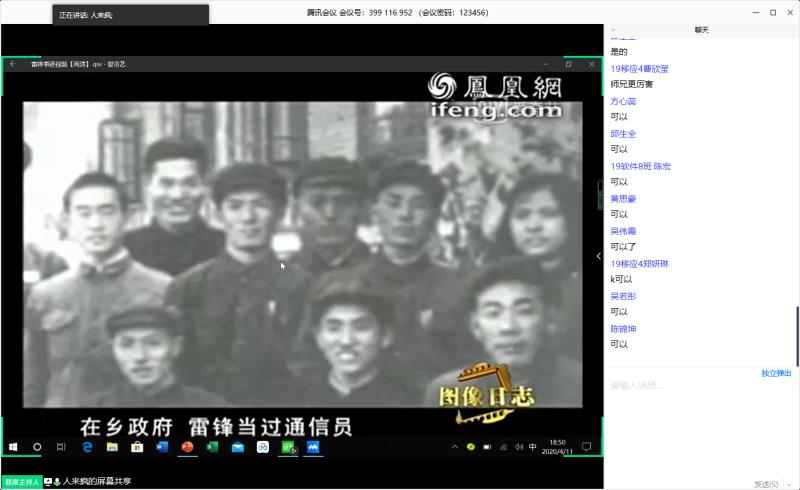Image resolution: width=800 pixels, height=490 pixels.
Task: Click the battery tray icon
Action: [x=487, y=447]
